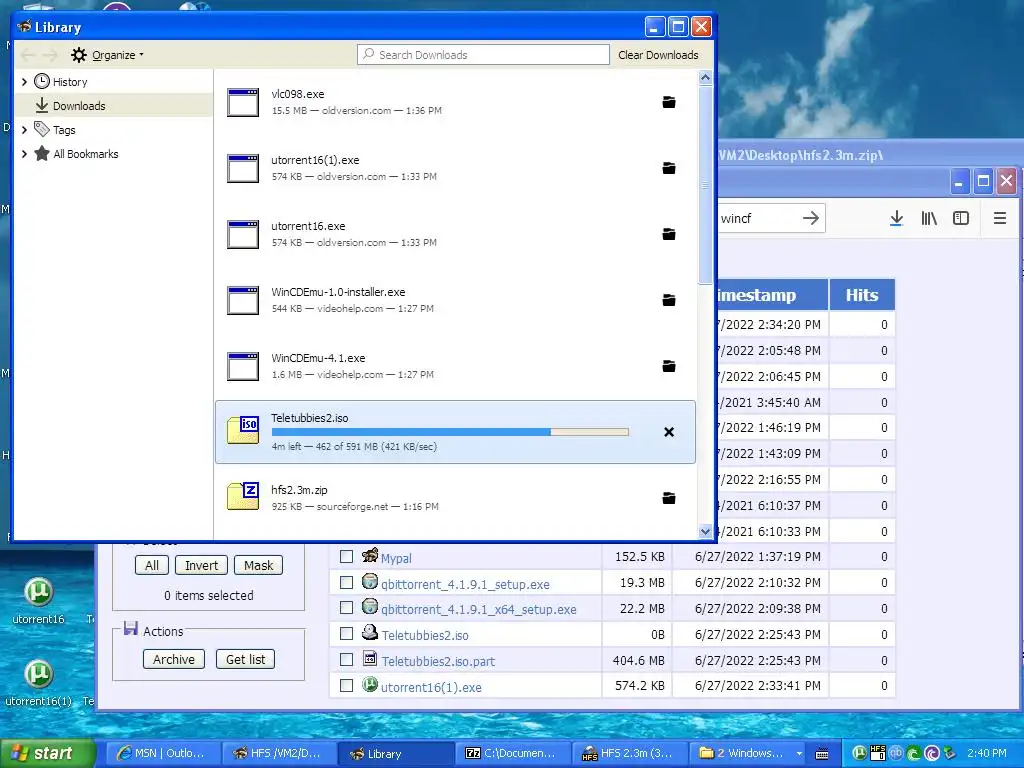Click the uTorrent system tray icon
1024x768 pixels.
859,753
